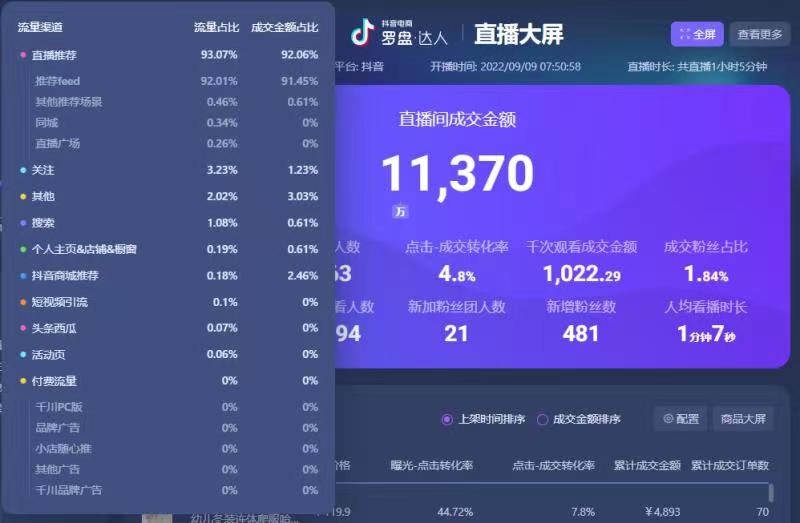The height and width of the screenshot is (523, 800).
Task: Click the purple dot beside 搜索
Action: tap(23, 223)
